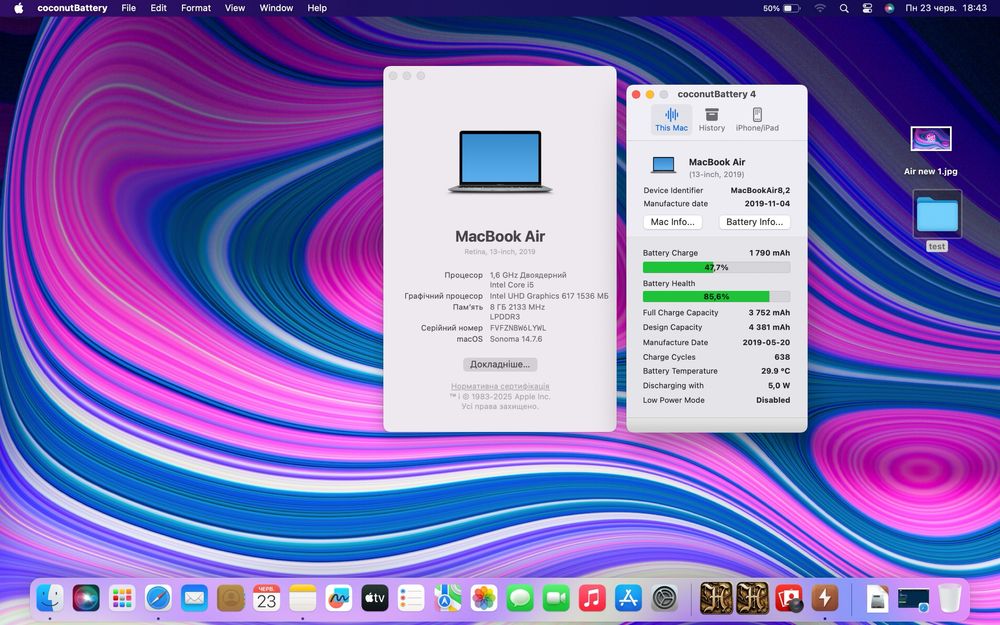Open the Edit menu
The width and height of the screenshot is (1000, 625).
point(158,8)
